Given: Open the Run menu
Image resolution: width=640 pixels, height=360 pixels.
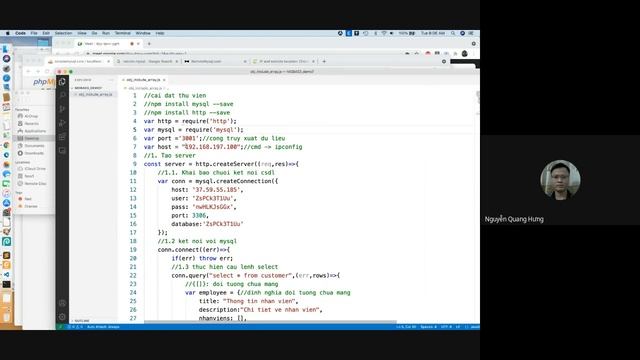Looking at the screenshot, I should (106, 33).
